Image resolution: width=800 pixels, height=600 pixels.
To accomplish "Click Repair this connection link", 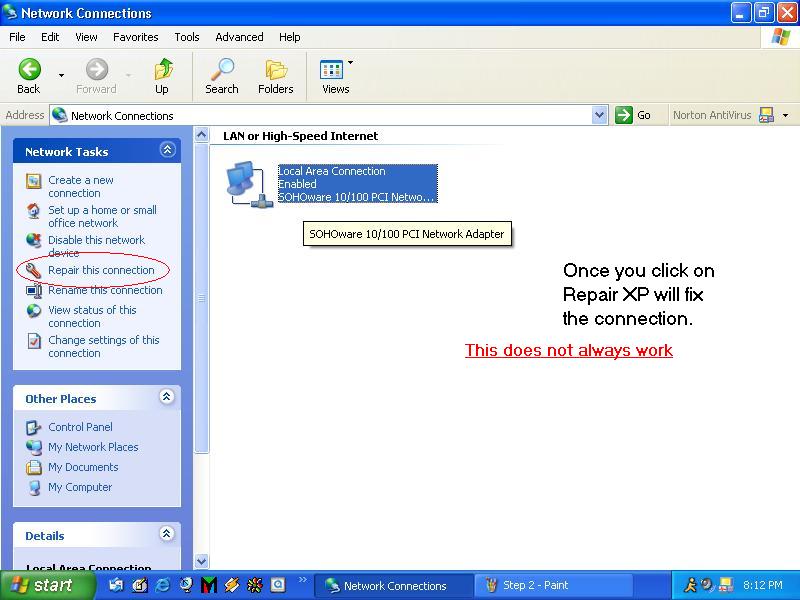I will pos(101,270).
